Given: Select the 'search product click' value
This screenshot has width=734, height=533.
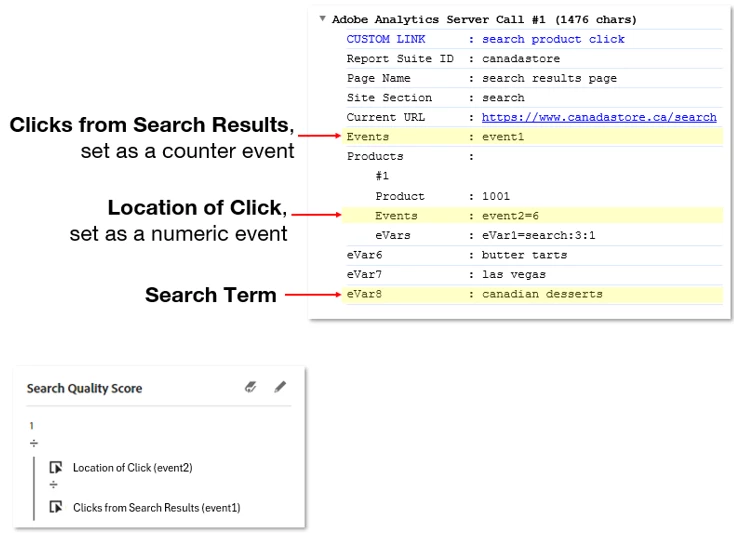Looking at the screenshot, I should (x=553, y=39).
